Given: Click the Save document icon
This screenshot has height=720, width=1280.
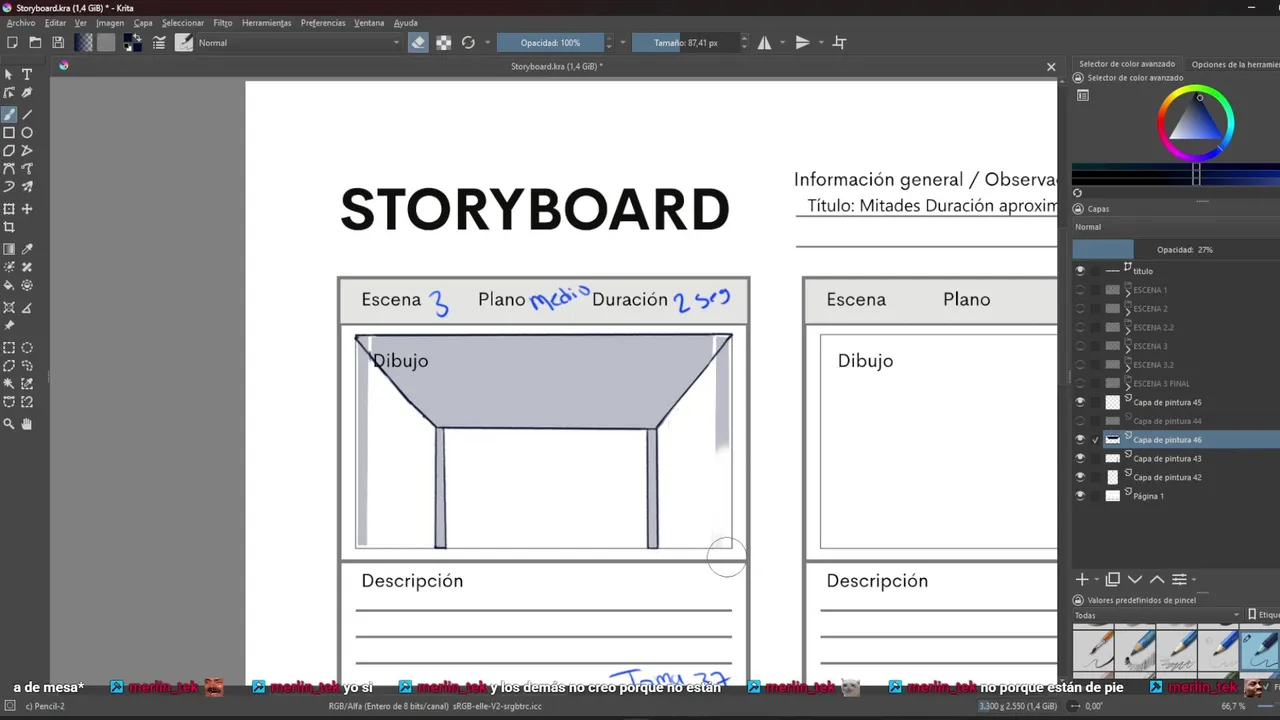Looking at the screenshot, I should [x=58, y=43].
